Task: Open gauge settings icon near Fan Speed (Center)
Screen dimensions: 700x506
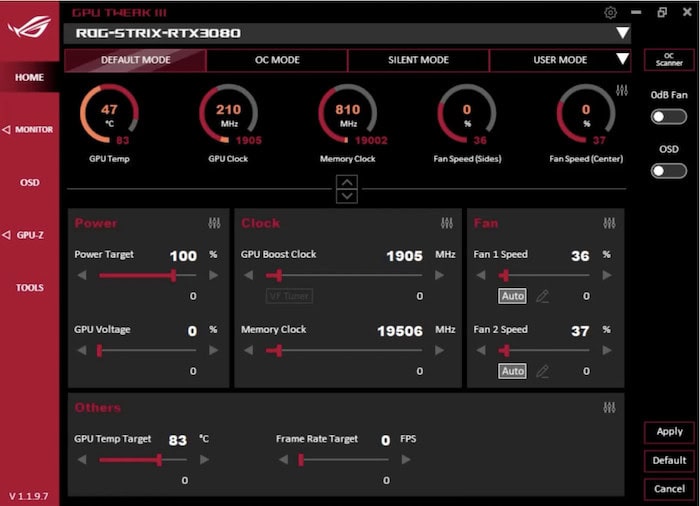Action: tap(621, 91)
